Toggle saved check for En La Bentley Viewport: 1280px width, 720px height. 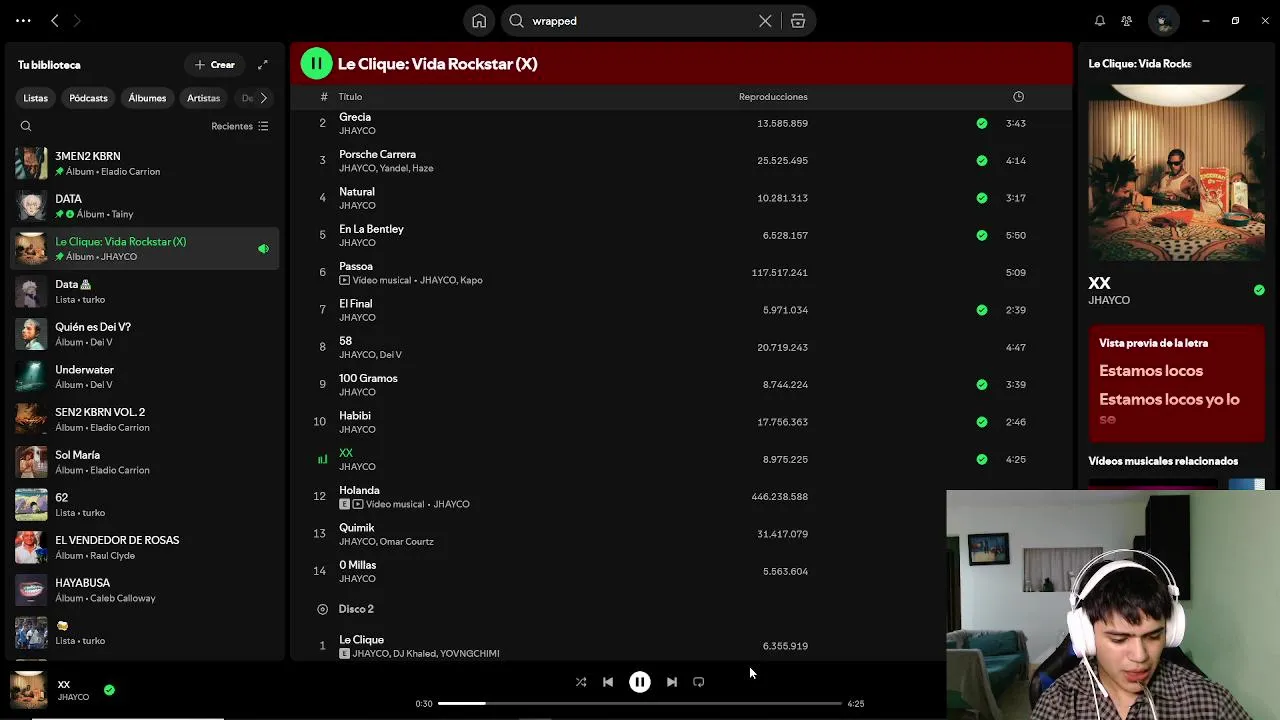tap(982, 235)
